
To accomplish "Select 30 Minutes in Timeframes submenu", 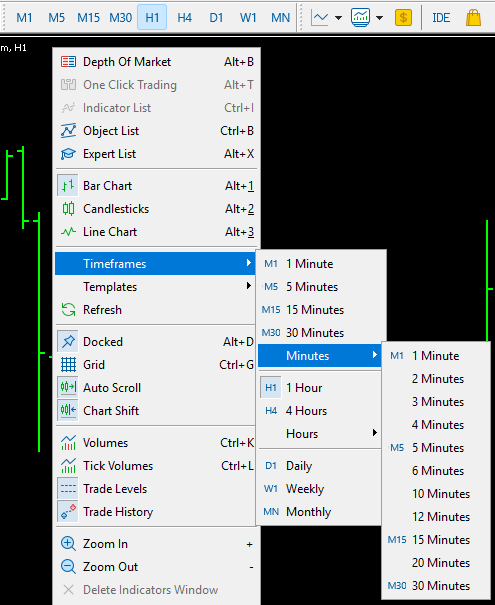I will [x=320, y=333].
